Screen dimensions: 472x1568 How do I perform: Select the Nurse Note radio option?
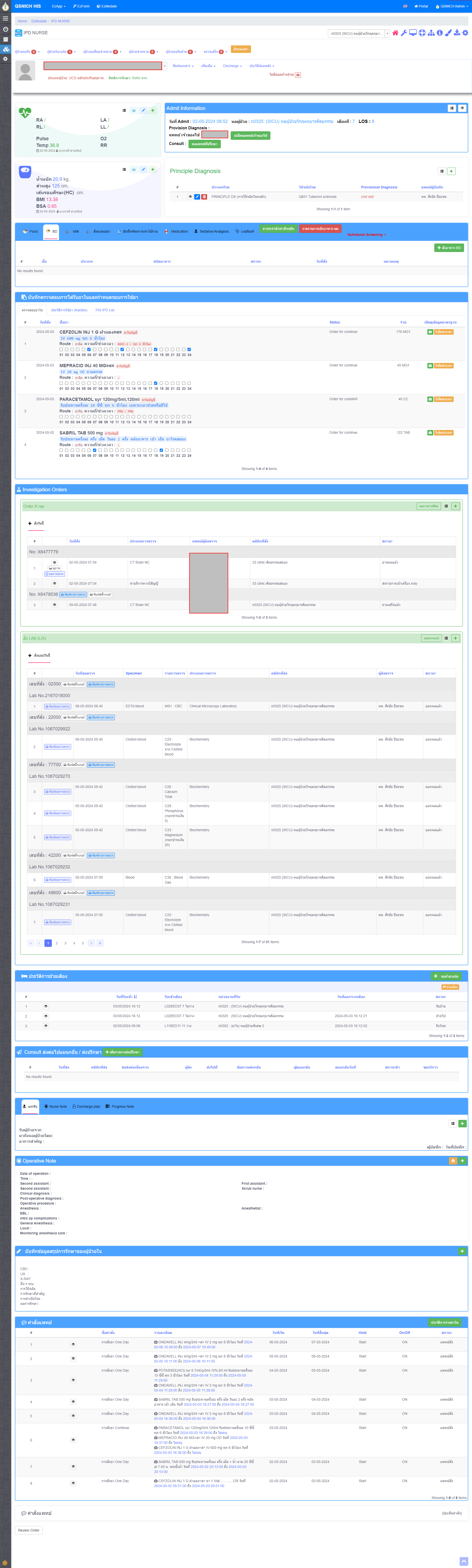(x=46, y=1106)
